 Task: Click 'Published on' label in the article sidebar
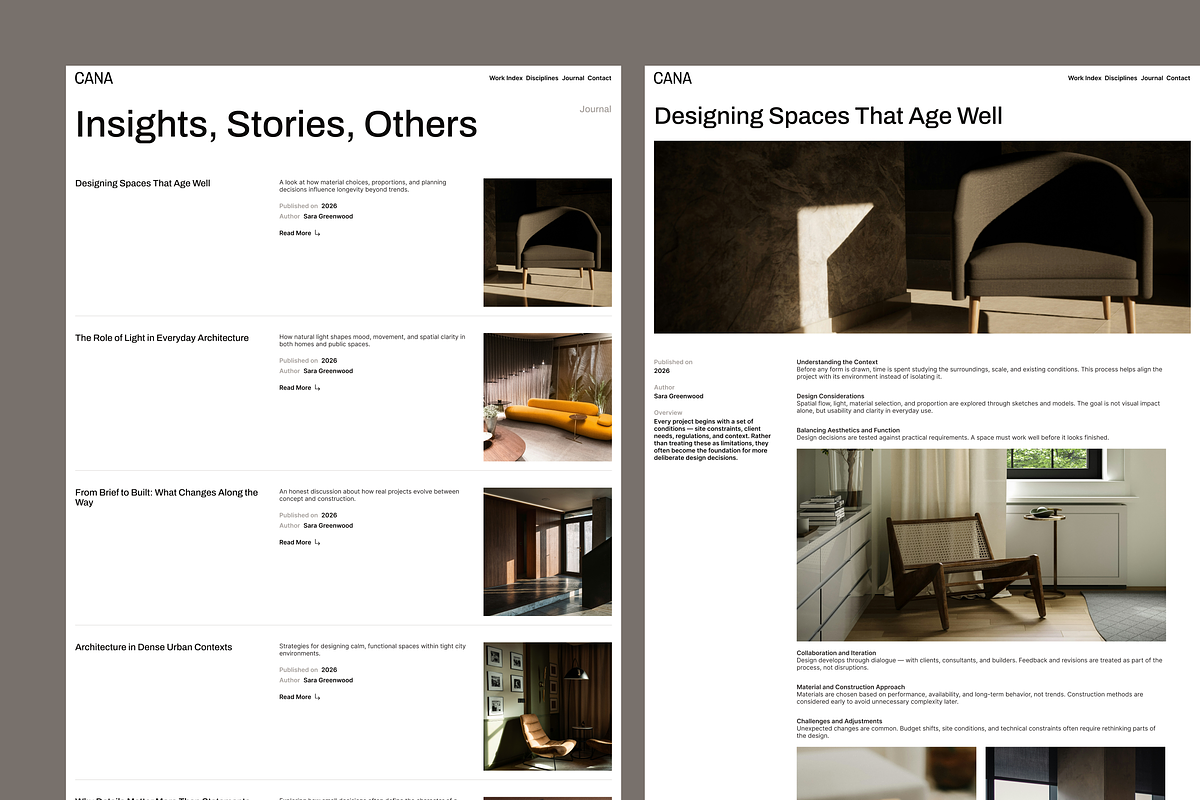point(673,362)
